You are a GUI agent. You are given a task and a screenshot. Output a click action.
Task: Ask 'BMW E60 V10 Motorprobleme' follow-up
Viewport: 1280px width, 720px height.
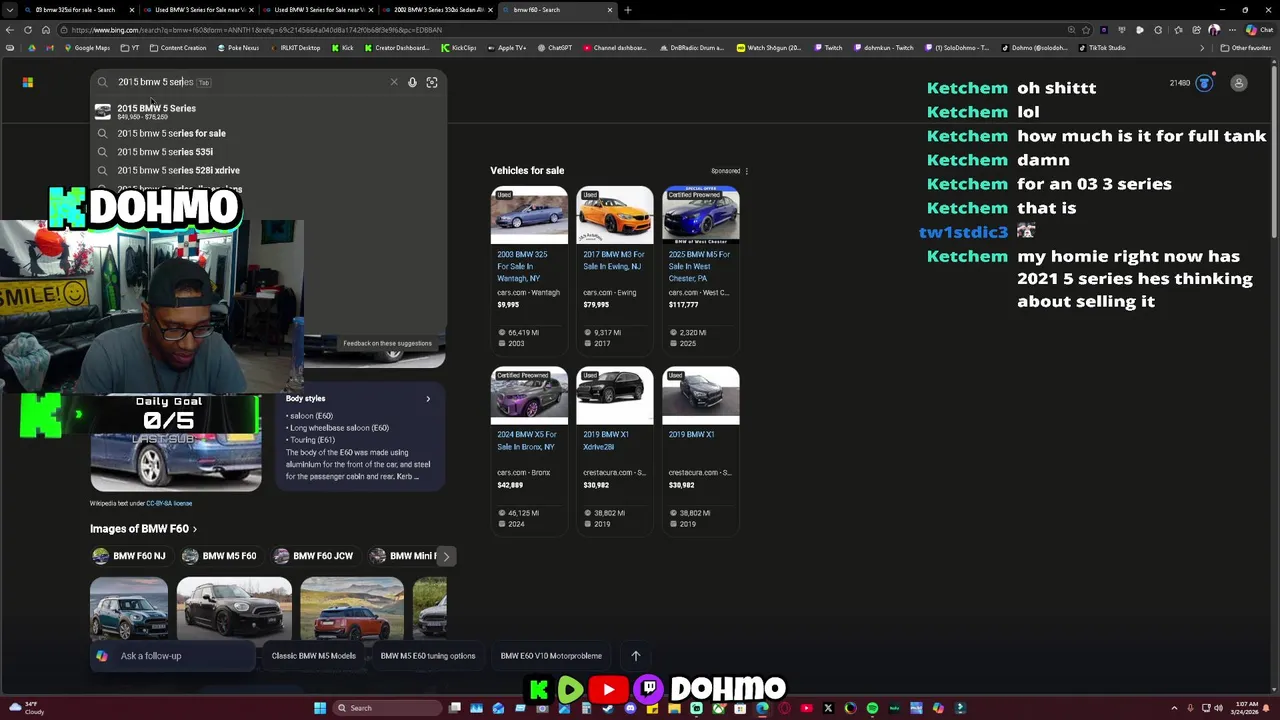551,656
